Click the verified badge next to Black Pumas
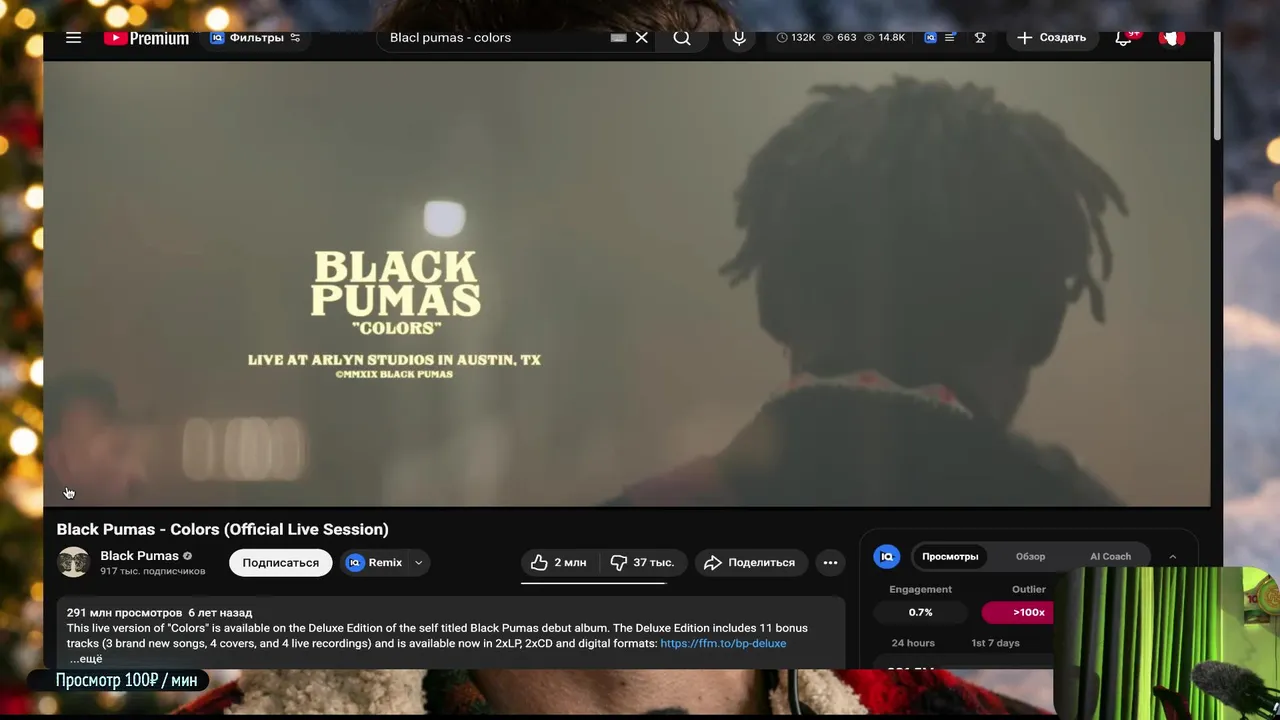This screenshot has height=720, width=1280. point(187,556)
